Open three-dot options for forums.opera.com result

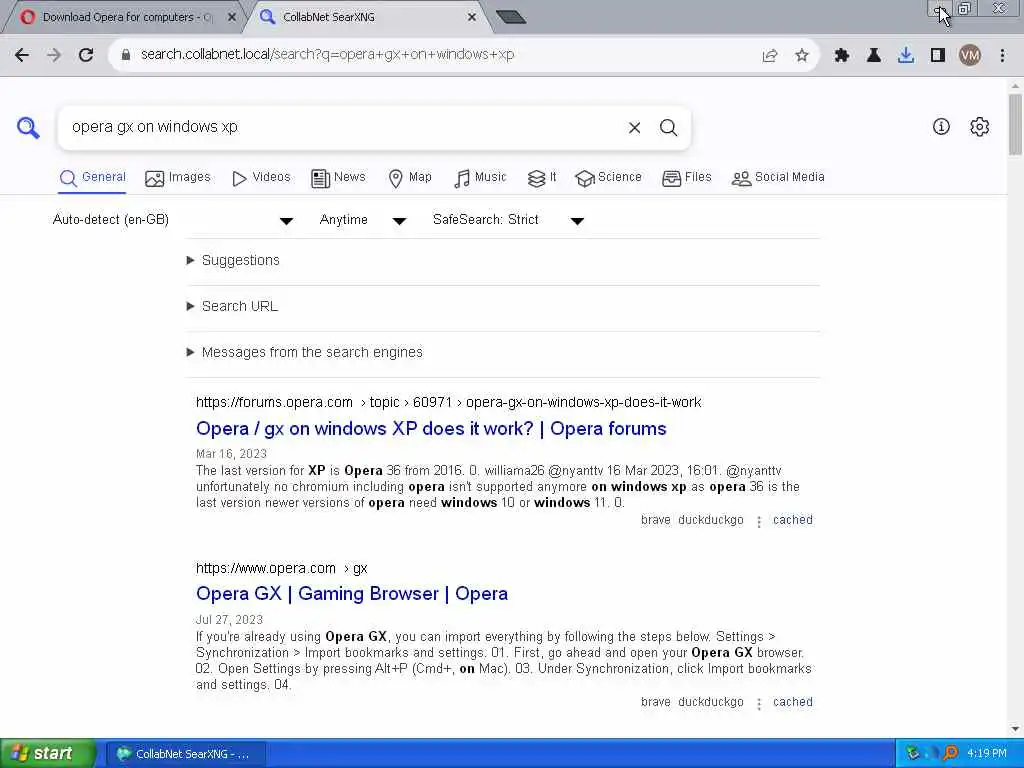(759, 521)
